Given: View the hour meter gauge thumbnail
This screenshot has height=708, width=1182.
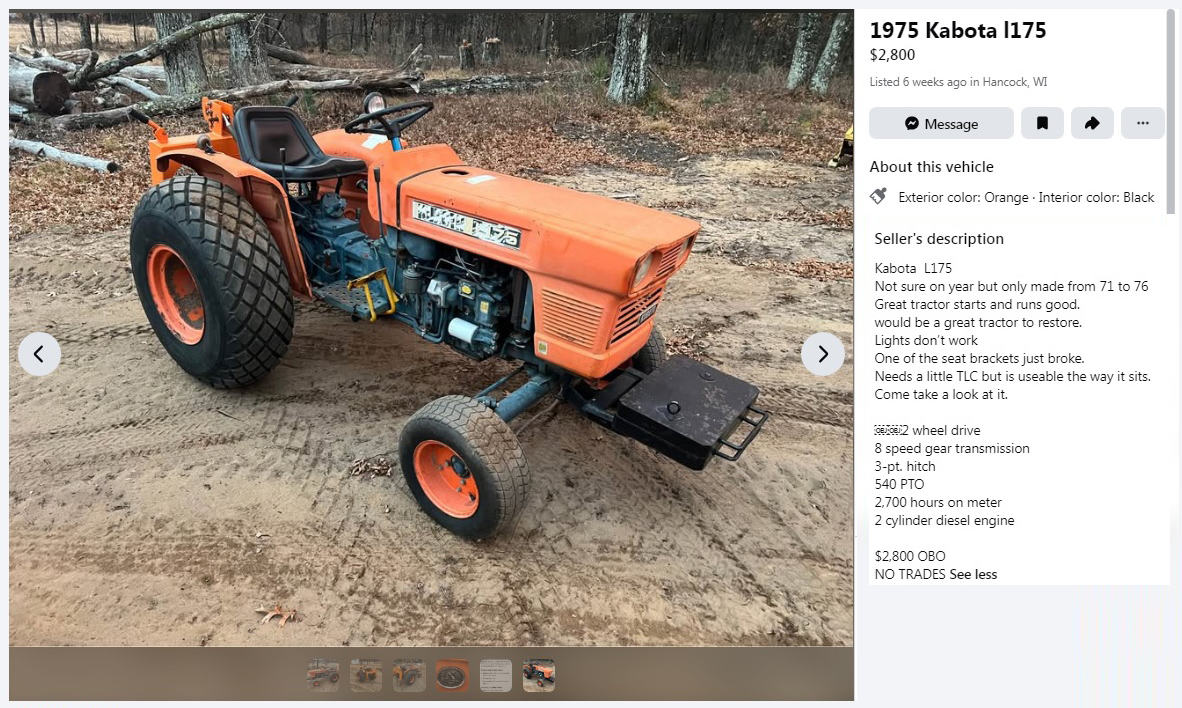Looking at the screenshot, I should [452, 676].
